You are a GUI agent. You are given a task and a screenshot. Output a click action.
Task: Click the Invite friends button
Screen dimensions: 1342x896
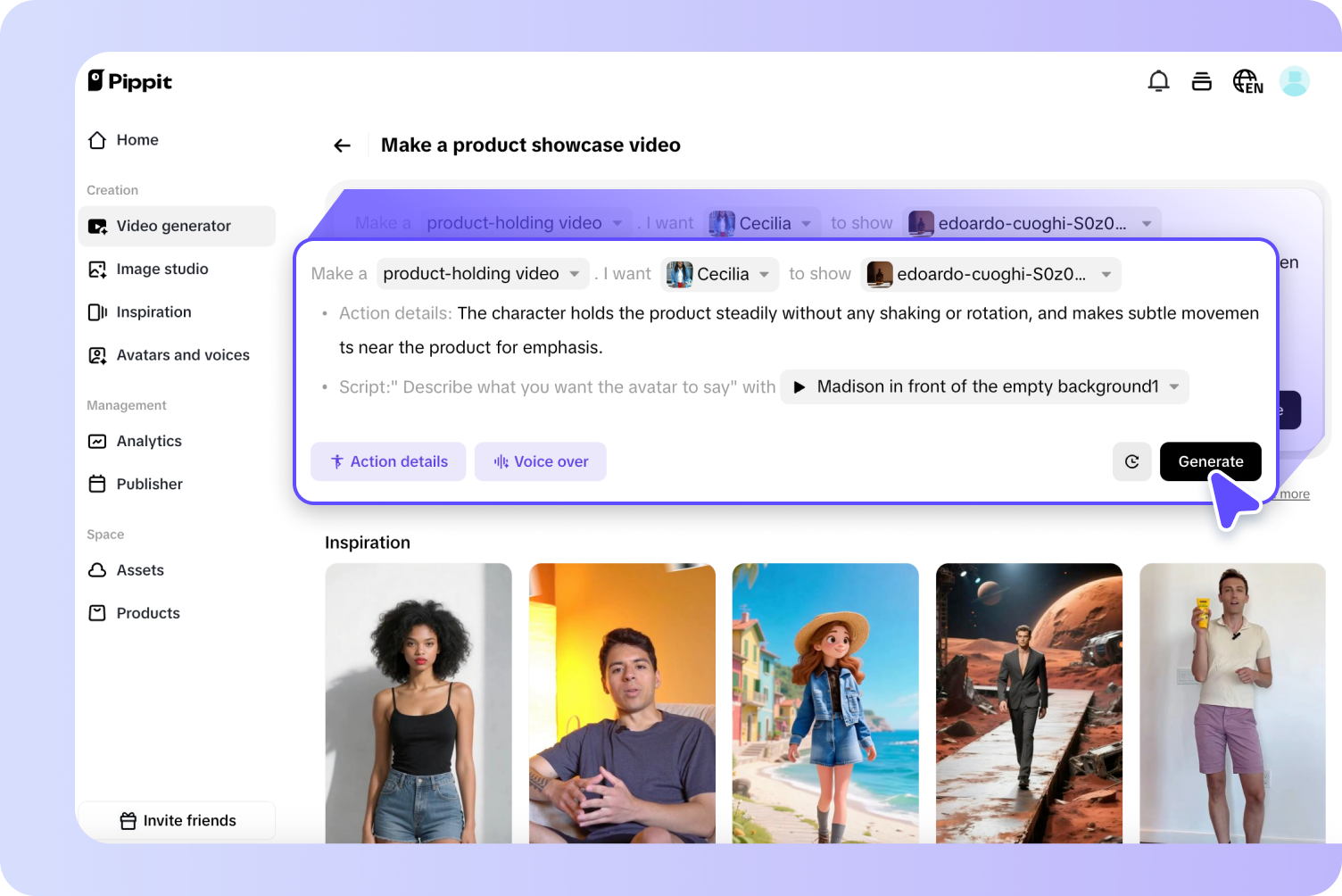177,820
